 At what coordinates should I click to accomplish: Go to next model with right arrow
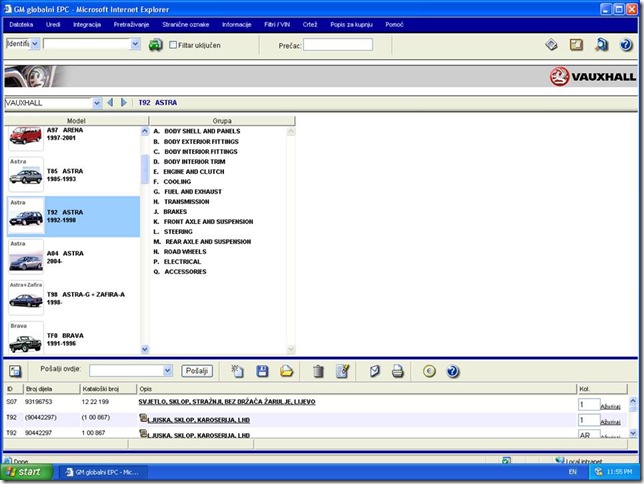(x=124, y=102)
